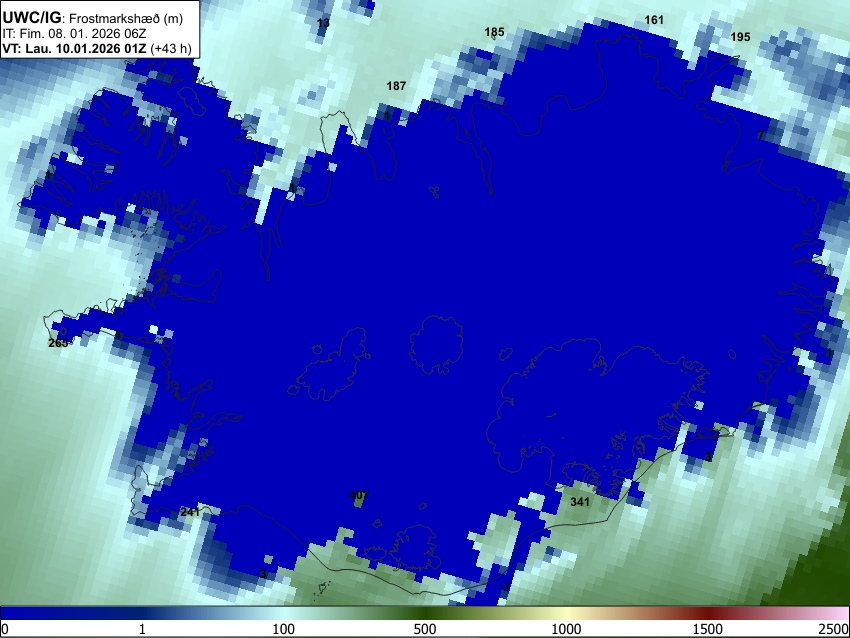The image size is (850, 638).
Task: Click the map value label '185'
Action: (x=494, y=32)
